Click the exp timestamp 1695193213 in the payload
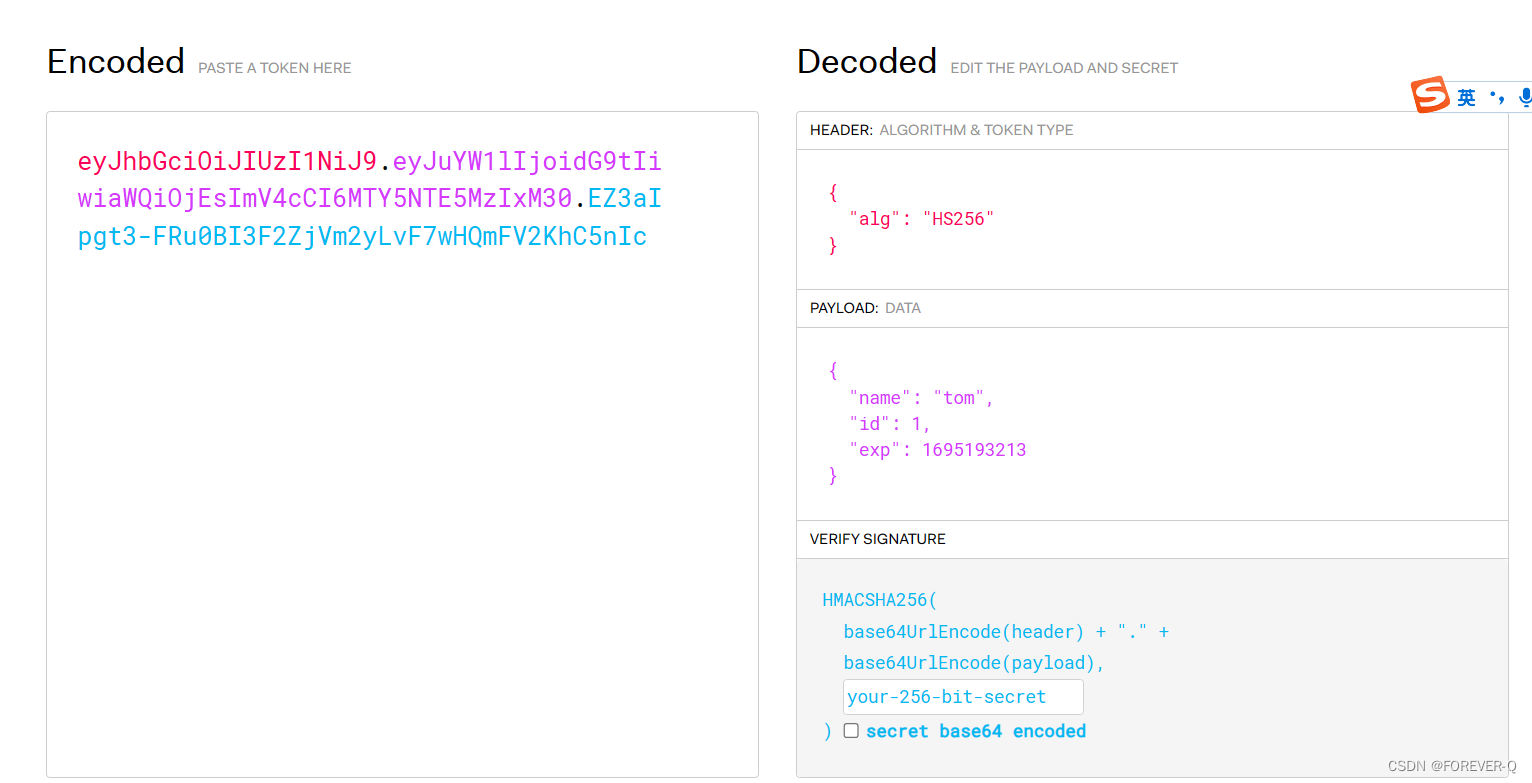Viewport: 1532px width, 783px height. point(974,449)
